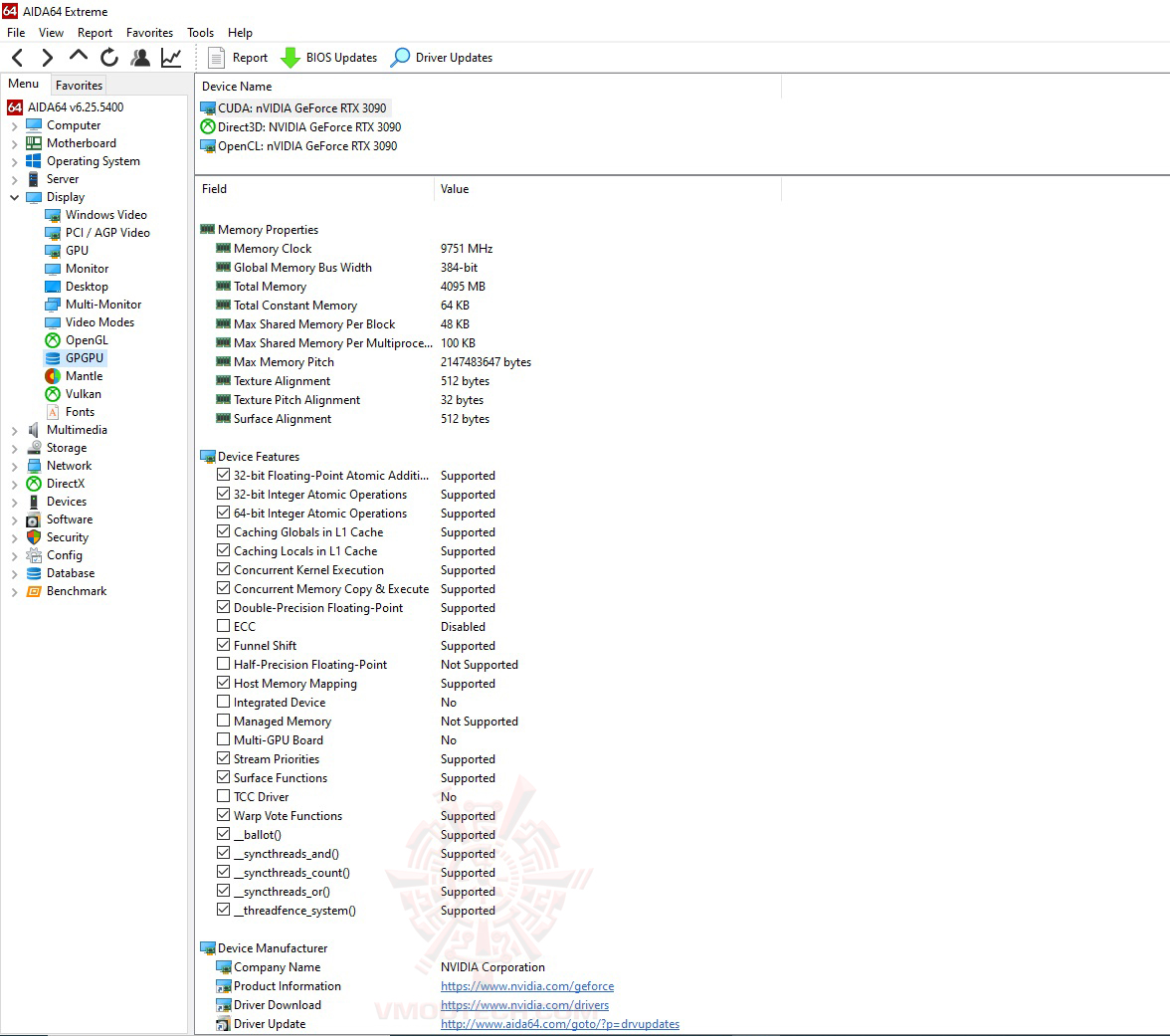Toggle the Funnel Shift checkbox
The image size is (1170, 1036).
[223, 645]
